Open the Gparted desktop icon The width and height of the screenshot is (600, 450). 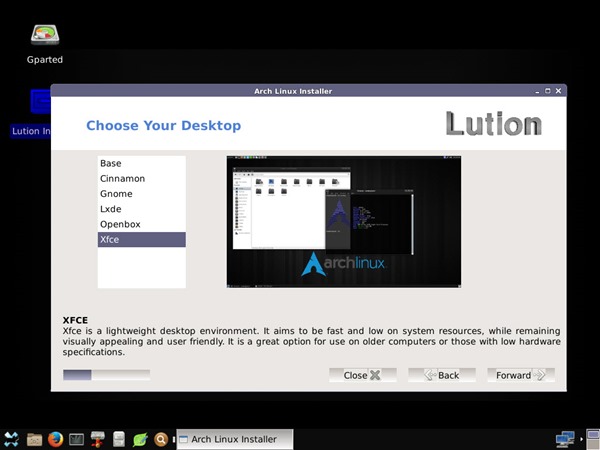[45, 44]
